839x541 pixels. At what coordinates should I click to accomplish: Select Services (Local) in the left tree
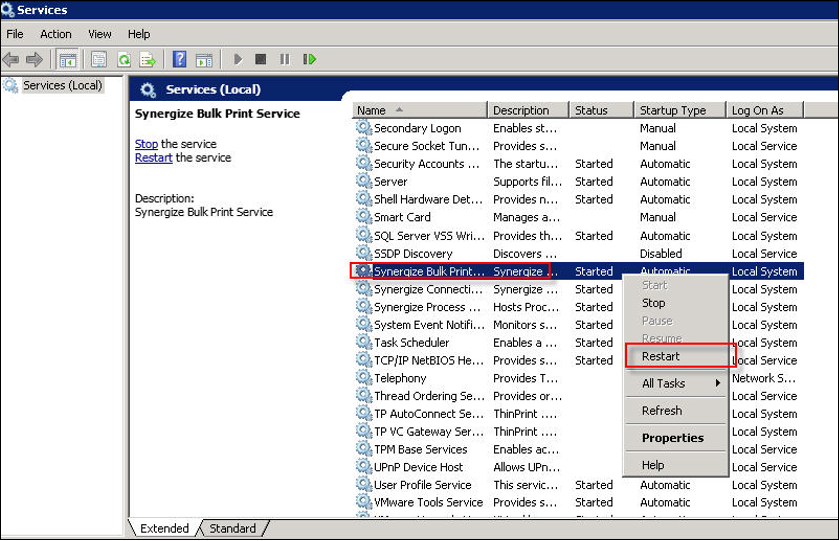[62, 86]
